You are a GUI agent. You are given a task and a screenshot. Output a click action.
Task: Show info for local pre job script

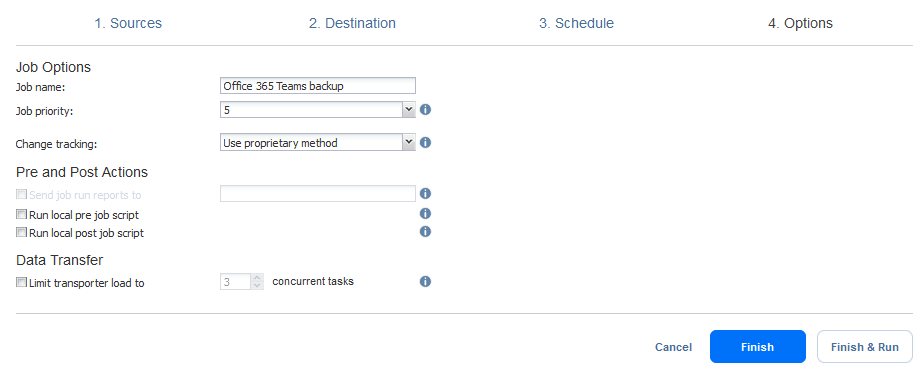click(x=425, y=214)
